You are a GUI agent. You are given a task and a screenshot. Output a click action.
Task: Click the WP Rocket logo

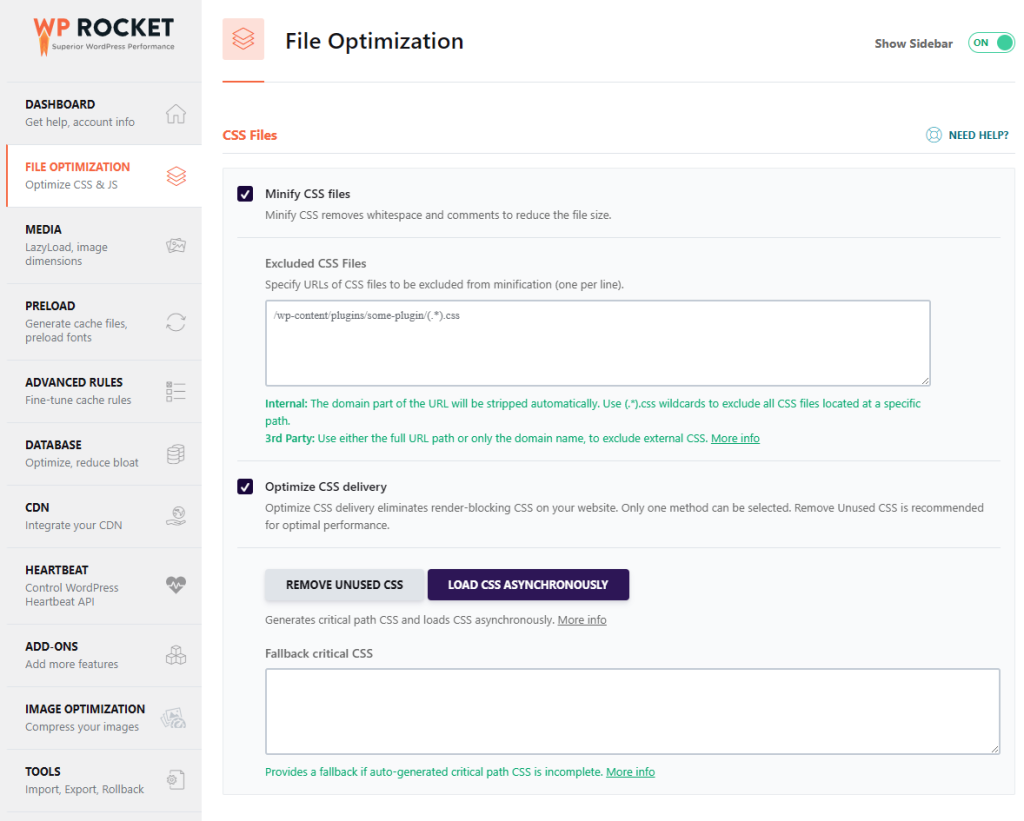pyautogui.click(x=103, y=35)
